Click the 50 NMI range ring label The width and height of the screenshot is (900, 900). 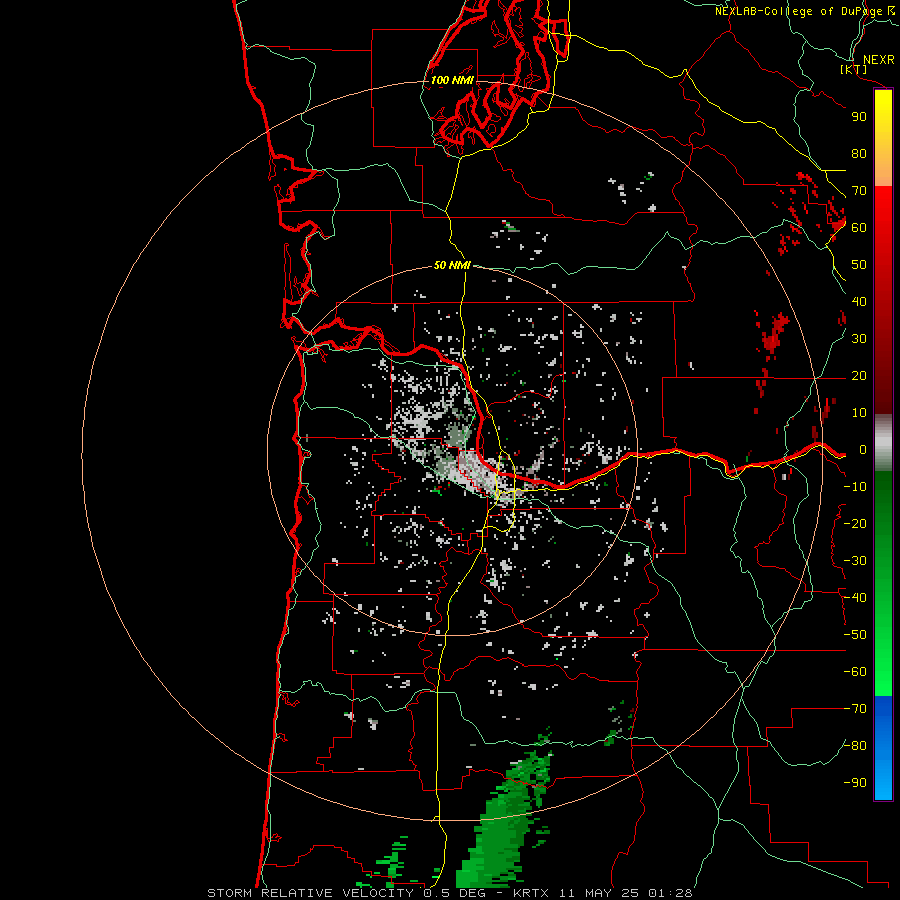point(452,265)
